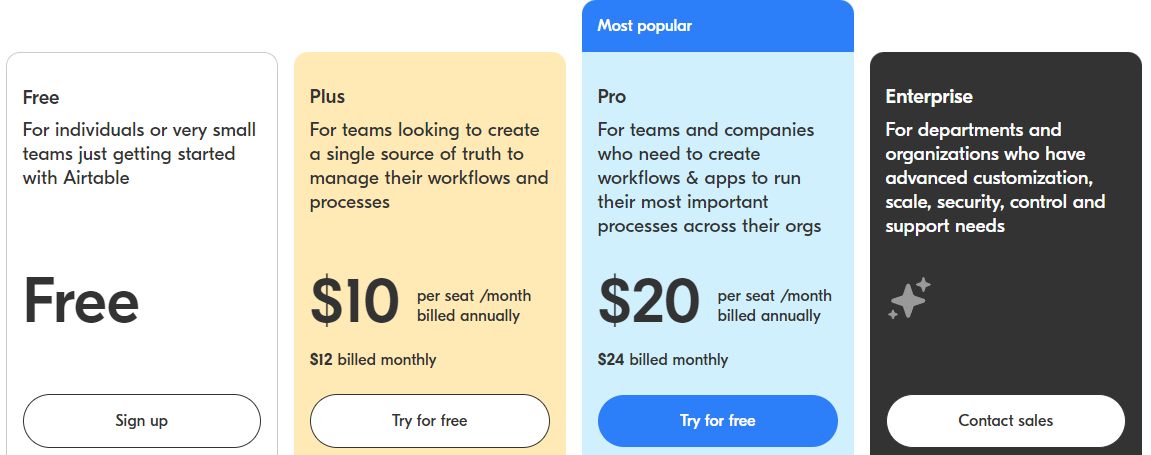
Task: Click the large $10 price
Action: click(x=355, y=301)
